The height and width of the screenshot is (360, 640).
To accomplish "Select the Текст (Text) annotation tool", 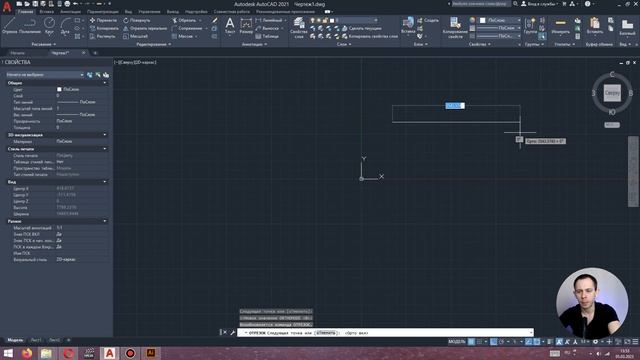I will click(230, 26).
